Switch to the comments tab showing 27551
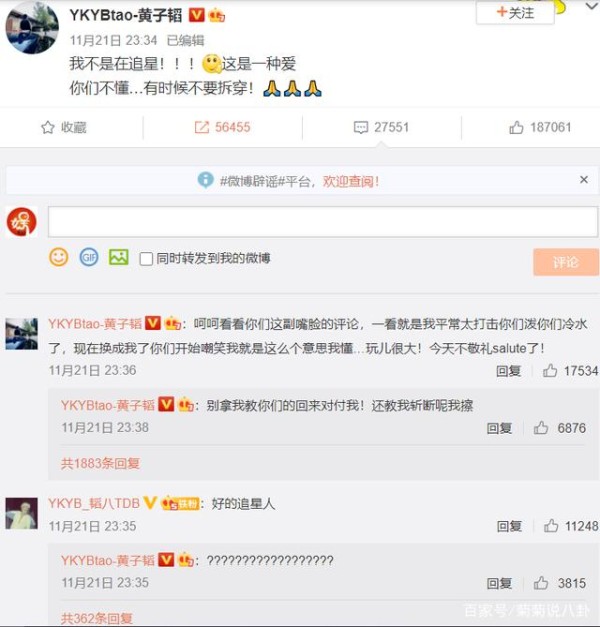 pos(382,128)
